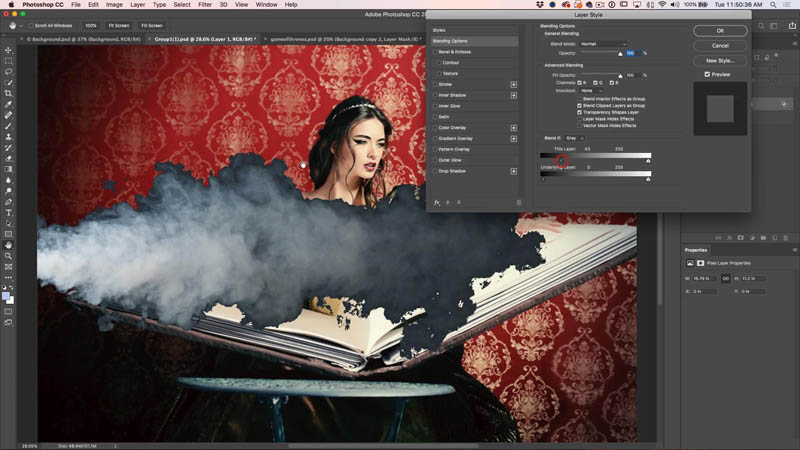800x450 pixels.
Task: Select Blending Options in styles list
Action: pyautogui.click(x=474, y=41)
